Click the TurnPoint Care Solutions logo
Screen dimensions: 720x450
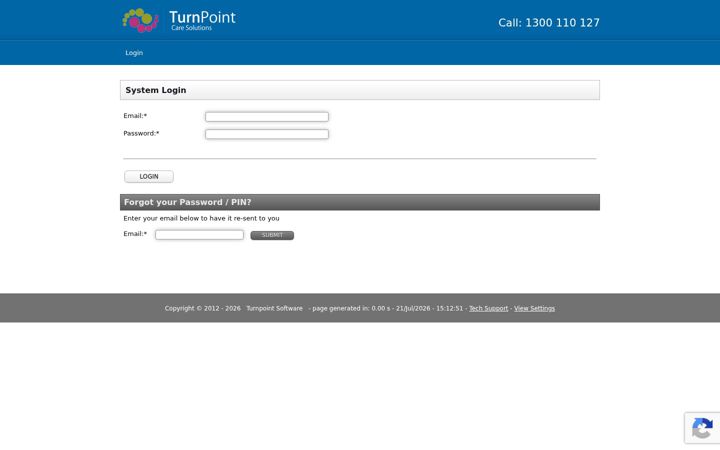point(179,20)
